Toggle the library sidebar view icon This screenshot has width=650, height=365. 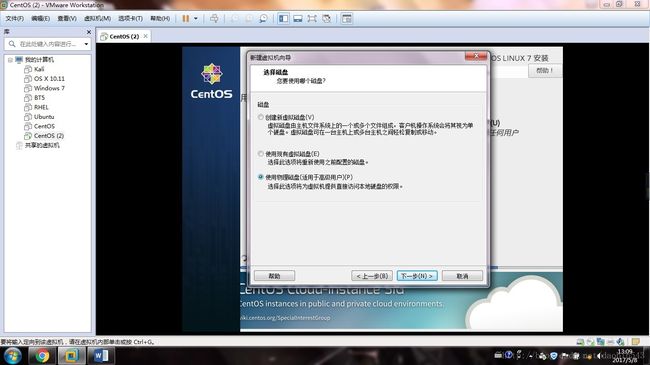(284, 19)
